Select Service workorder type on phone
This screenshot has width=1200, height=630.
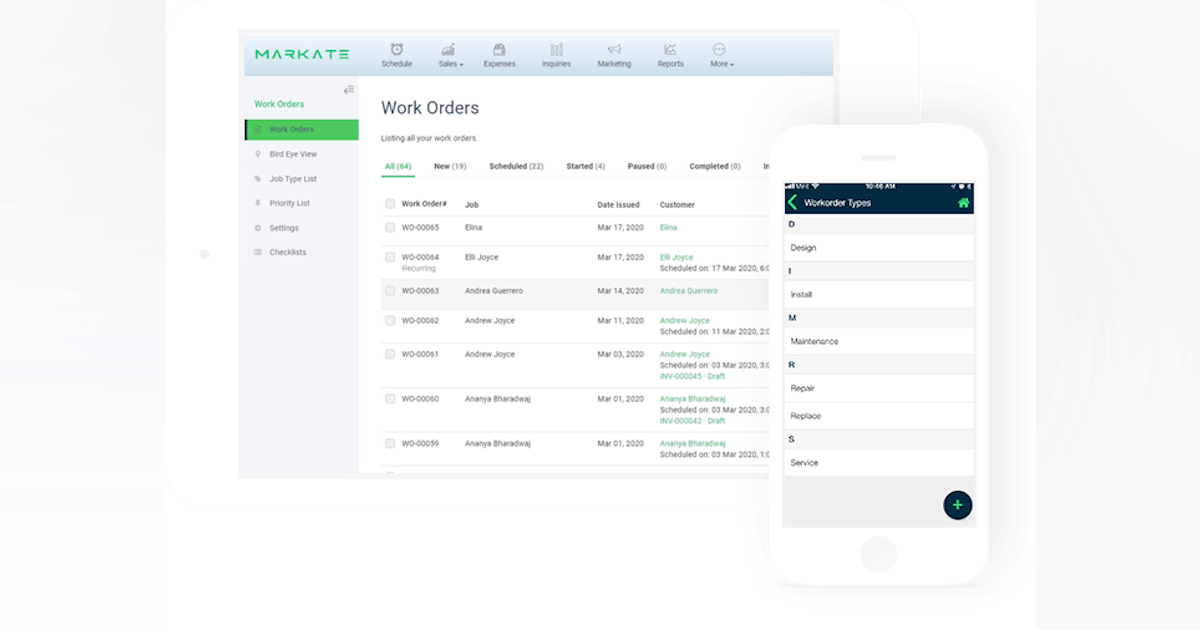pyautogui.click(x=879, y=462)
